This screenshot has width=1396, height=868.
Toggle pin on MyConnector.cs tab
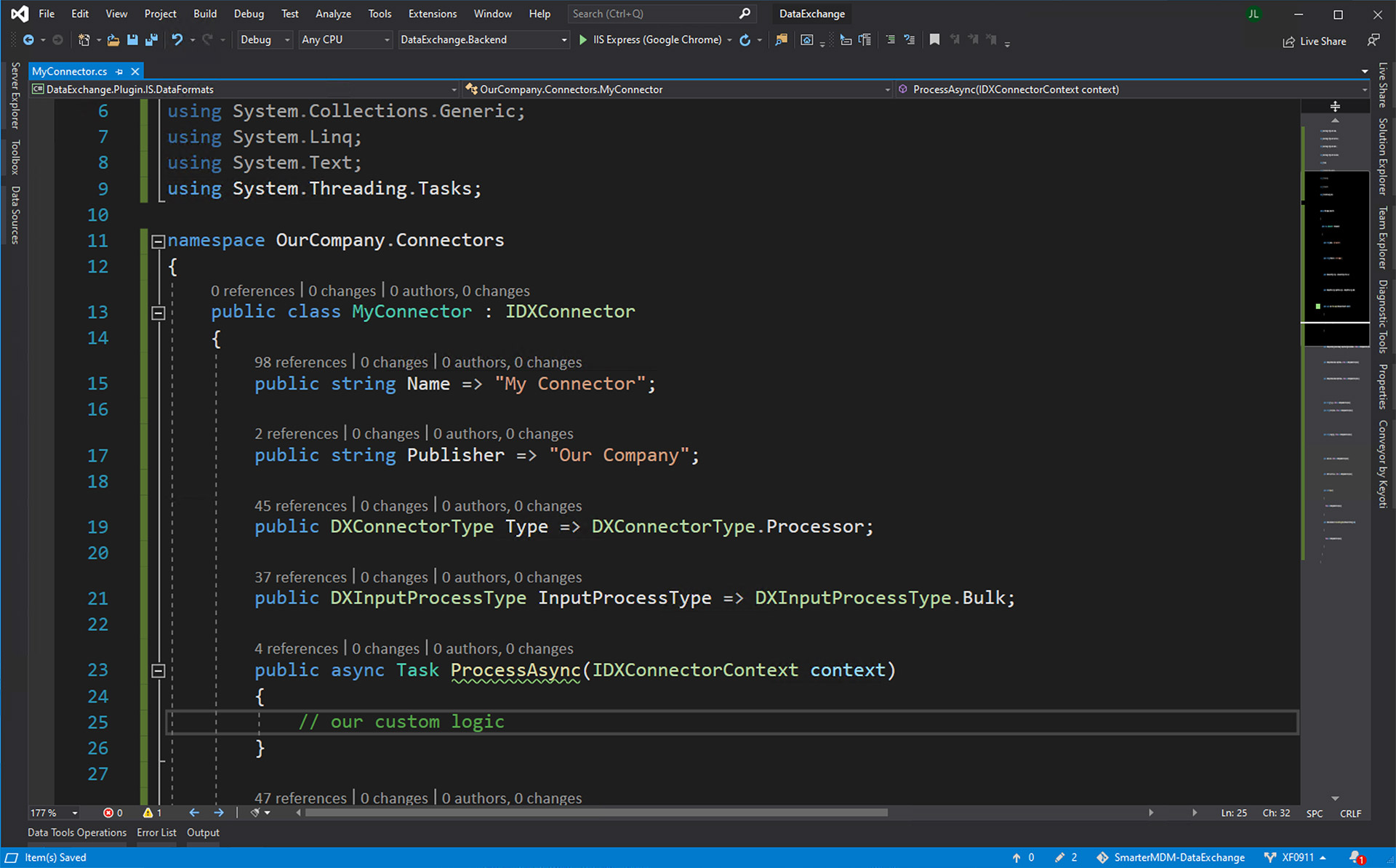coord(119,71)
